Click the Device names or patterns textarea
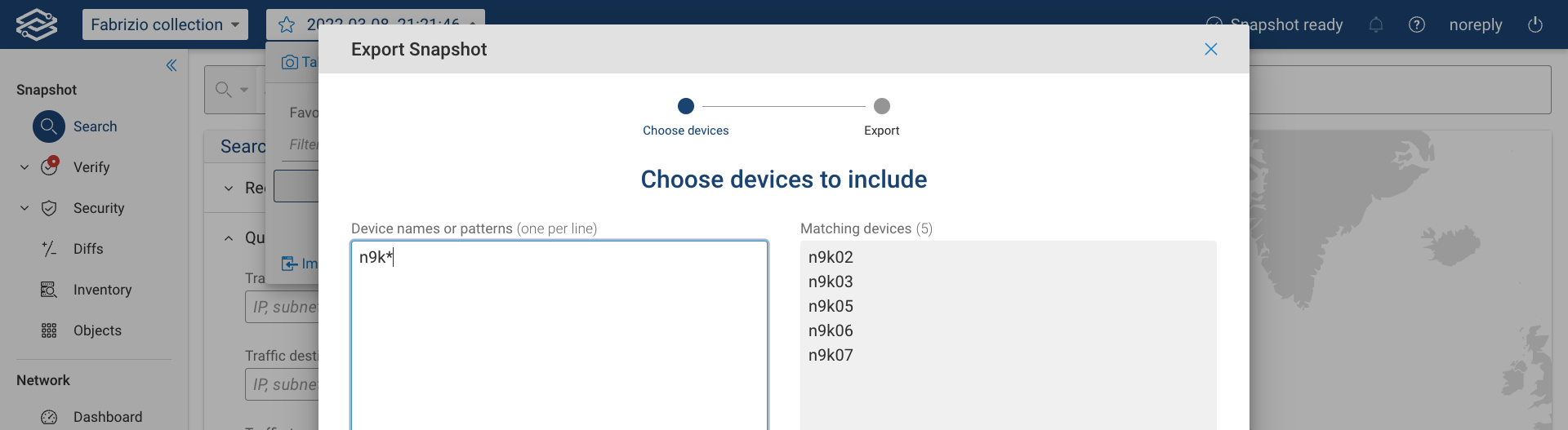The image size is (1568, 430). coord(559,335)
